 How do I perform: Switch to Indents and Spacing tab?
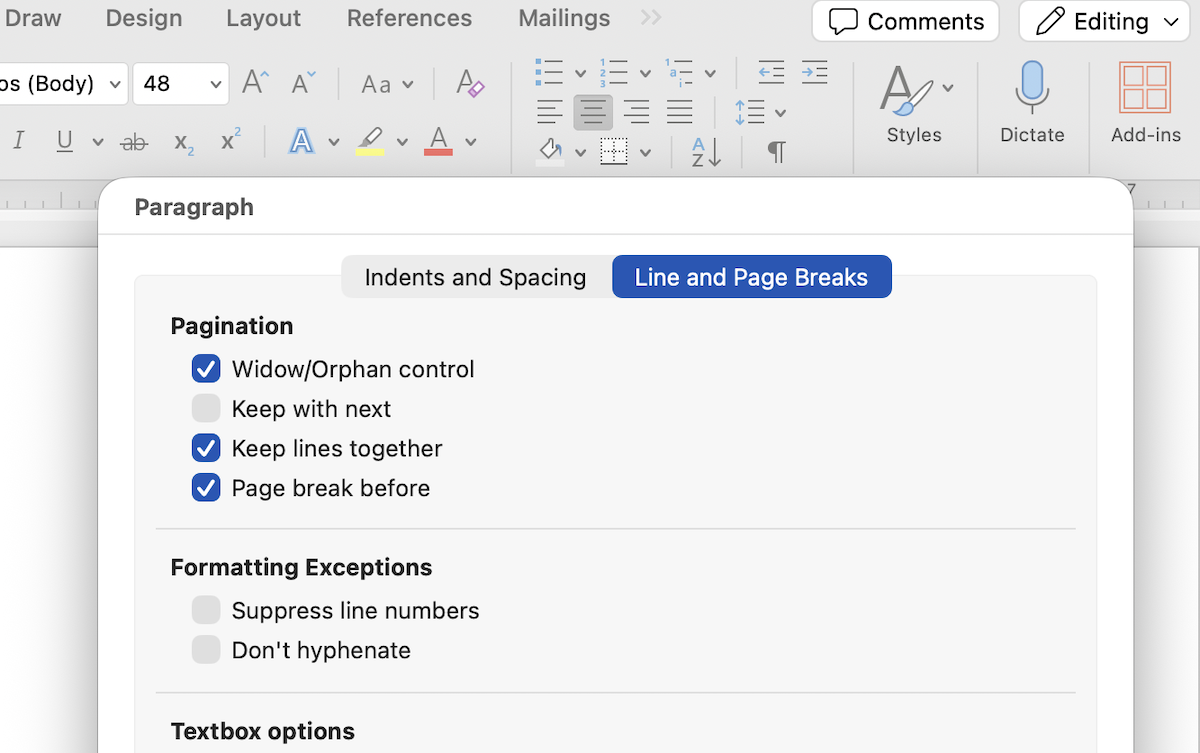click(475, 277)
